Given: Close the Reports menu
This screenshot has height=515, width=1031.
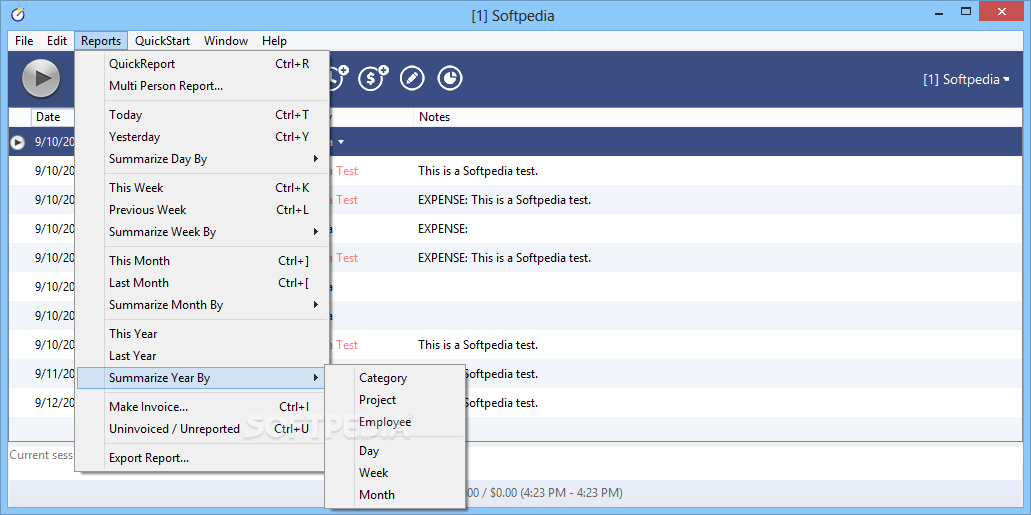Looking at the screenshot, I should click(x=101, y=41).
